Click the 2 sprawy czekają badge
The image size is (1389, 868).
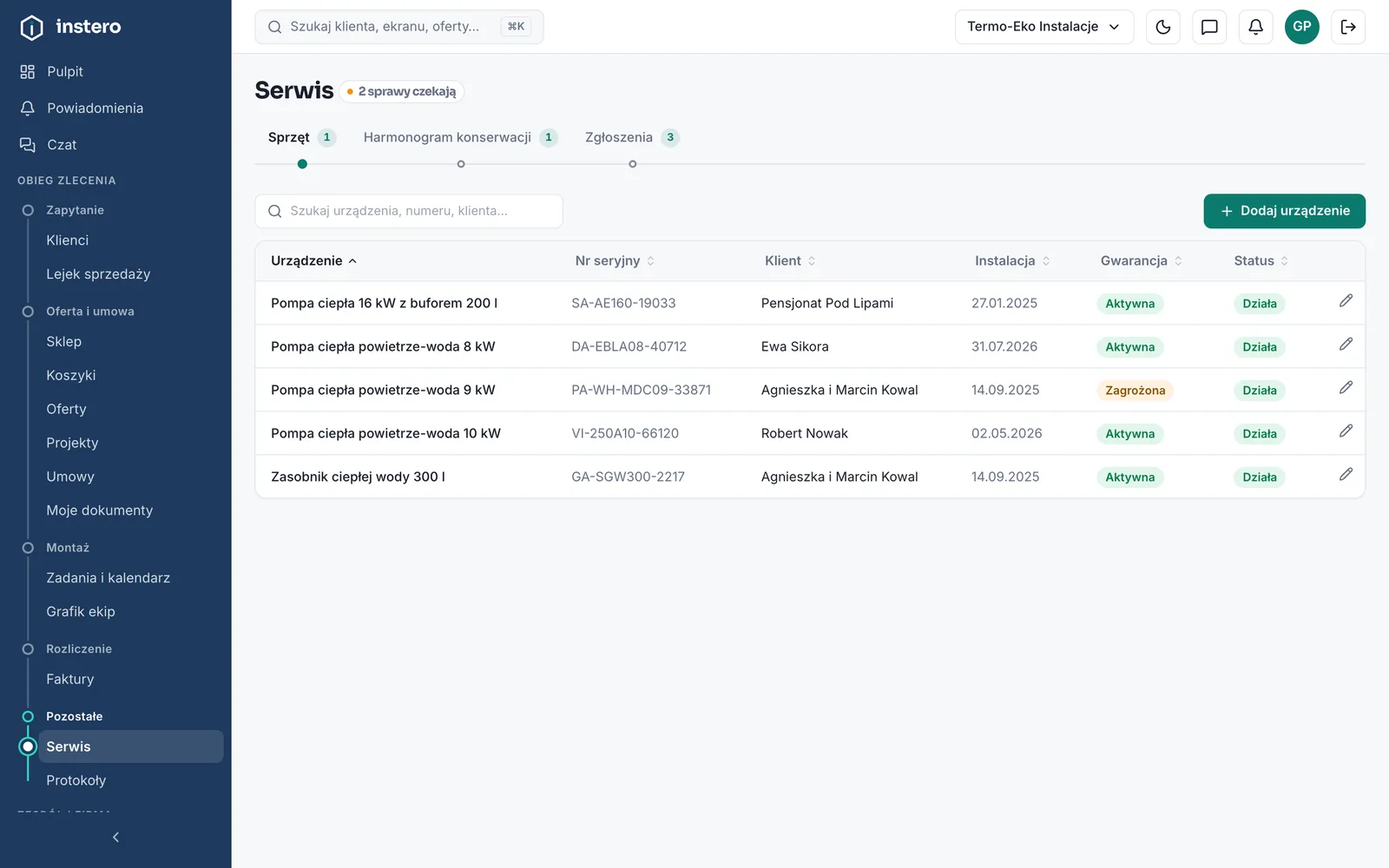pos(401,91)
